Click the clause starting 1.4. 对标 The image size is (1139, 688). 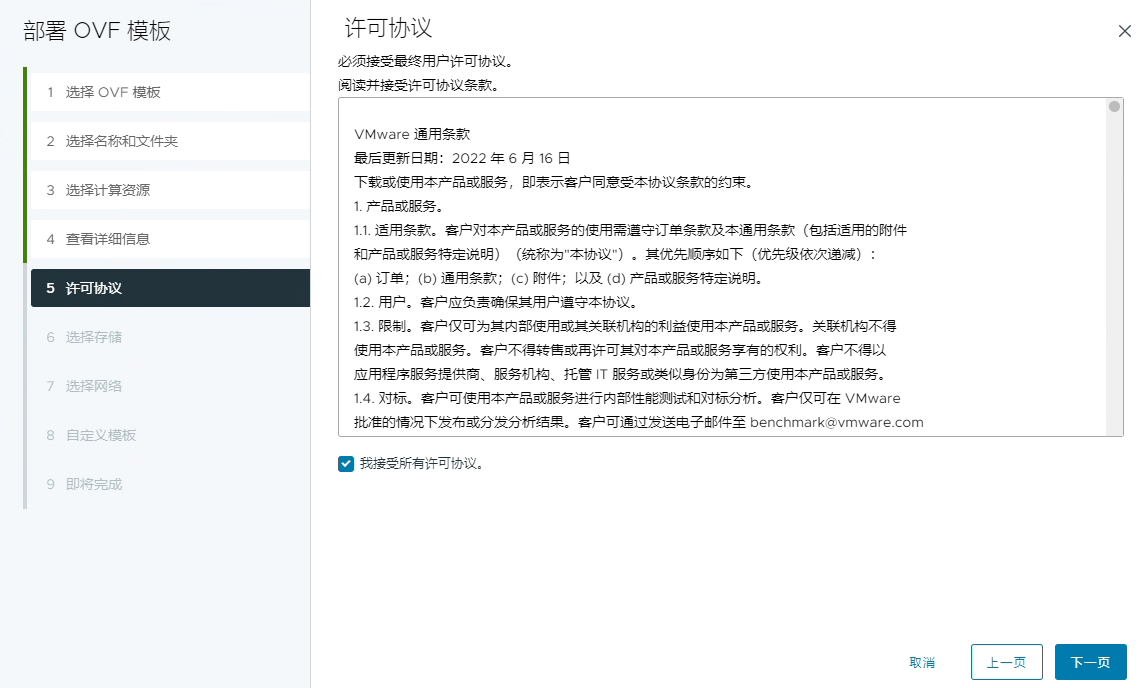point(627,398)
